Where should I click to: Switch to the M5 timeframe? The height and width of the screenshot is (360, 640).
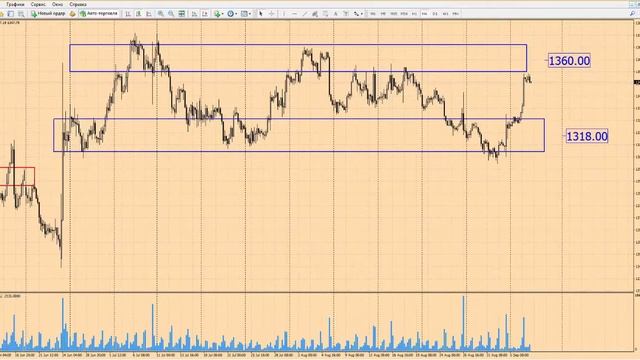tap(383, 14)
